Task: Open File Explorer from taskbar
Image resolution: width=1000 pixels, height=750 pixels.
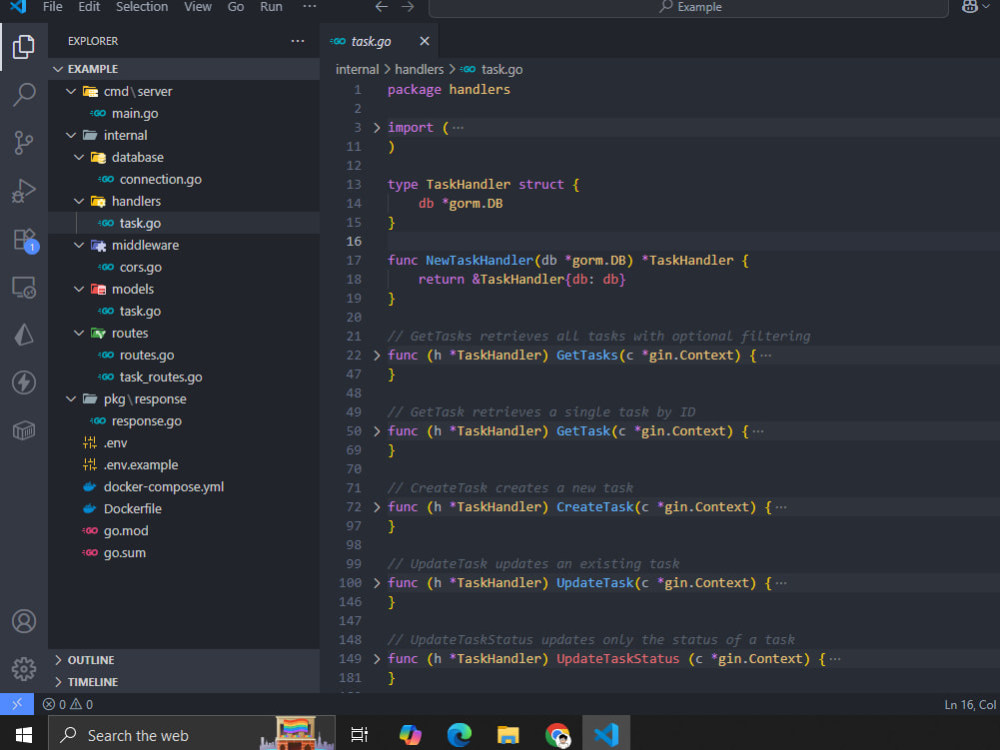Action: (x=508, y=735)
